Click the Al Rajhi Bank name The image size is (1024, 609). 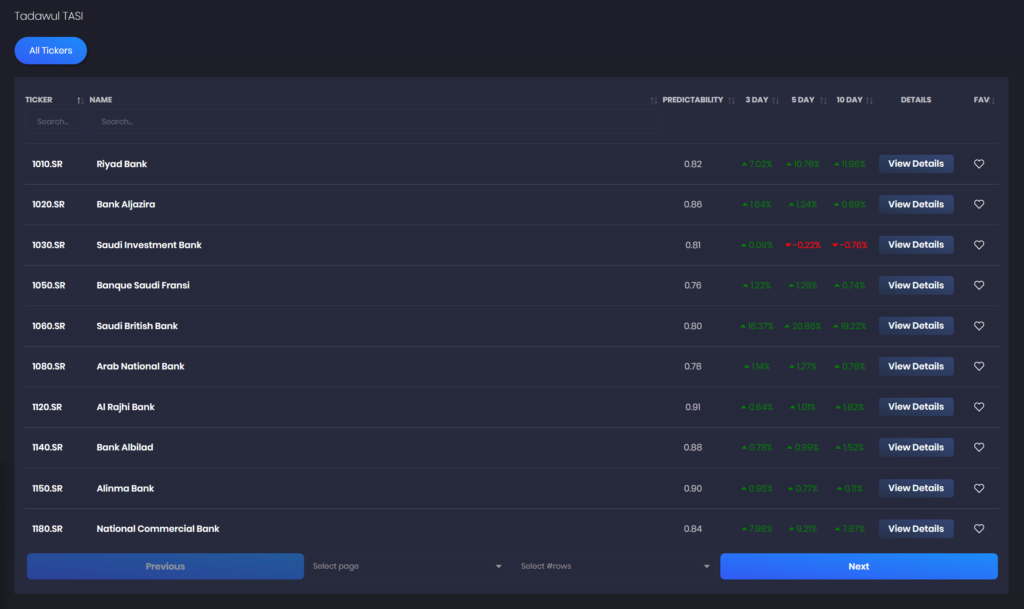coord(125,407)
